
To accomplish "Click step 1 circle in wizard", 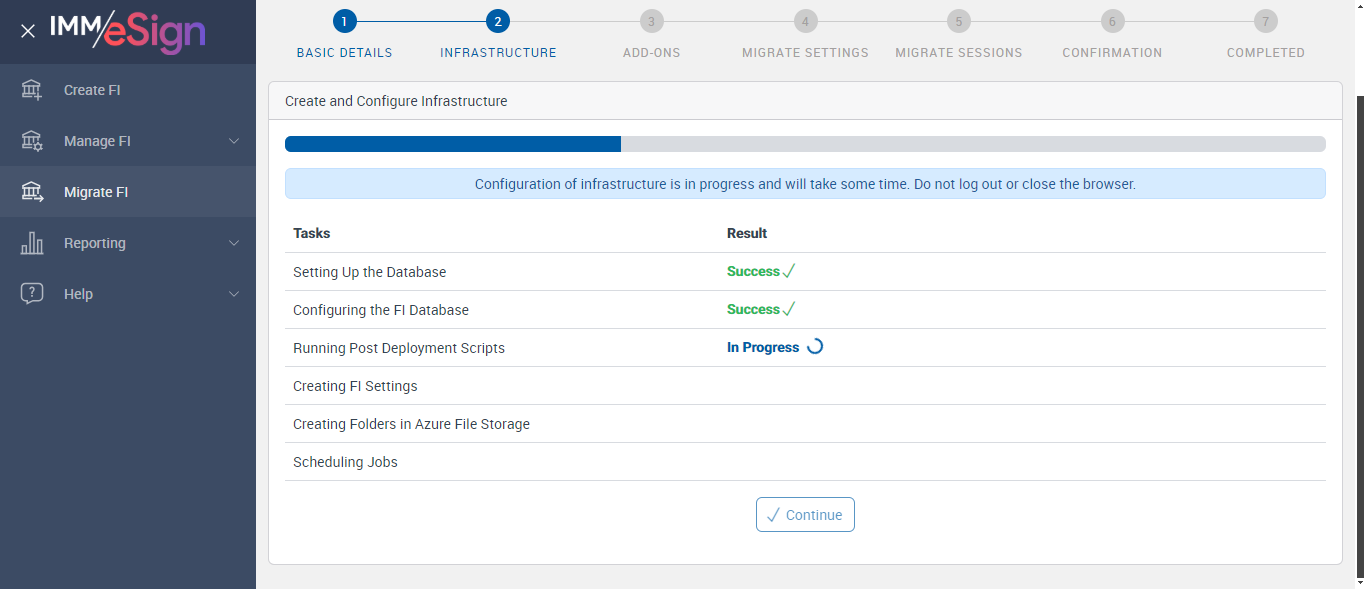I will [x=344, y=21].
